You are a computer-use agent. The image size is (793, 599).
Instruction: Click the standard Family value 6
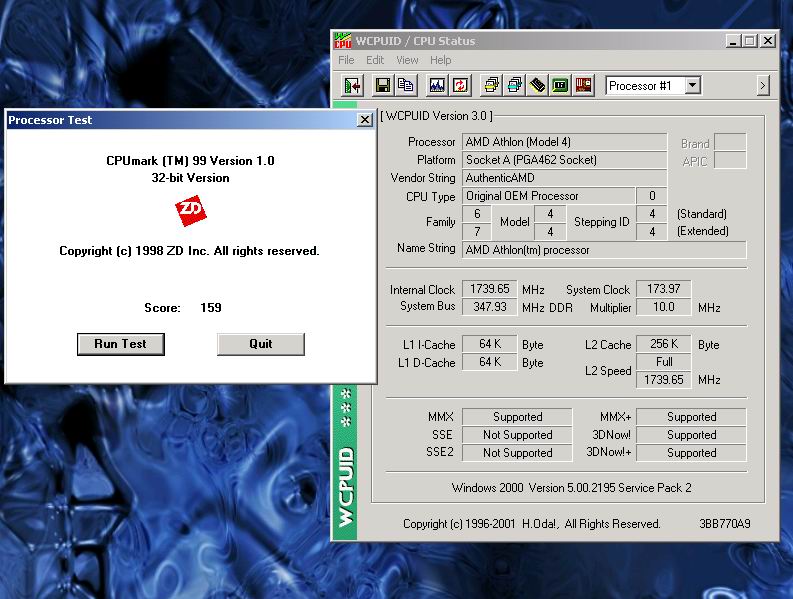477,214
